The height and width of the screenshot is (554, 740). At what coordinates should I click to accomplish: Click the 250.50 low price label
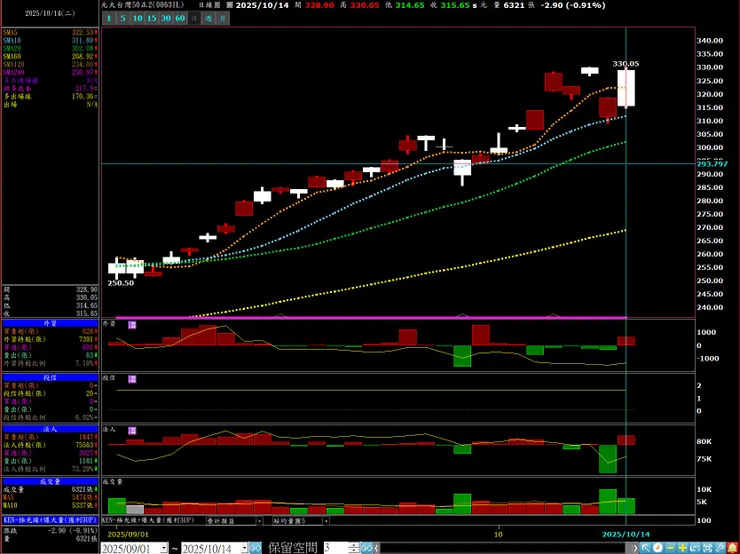(121, 283)
